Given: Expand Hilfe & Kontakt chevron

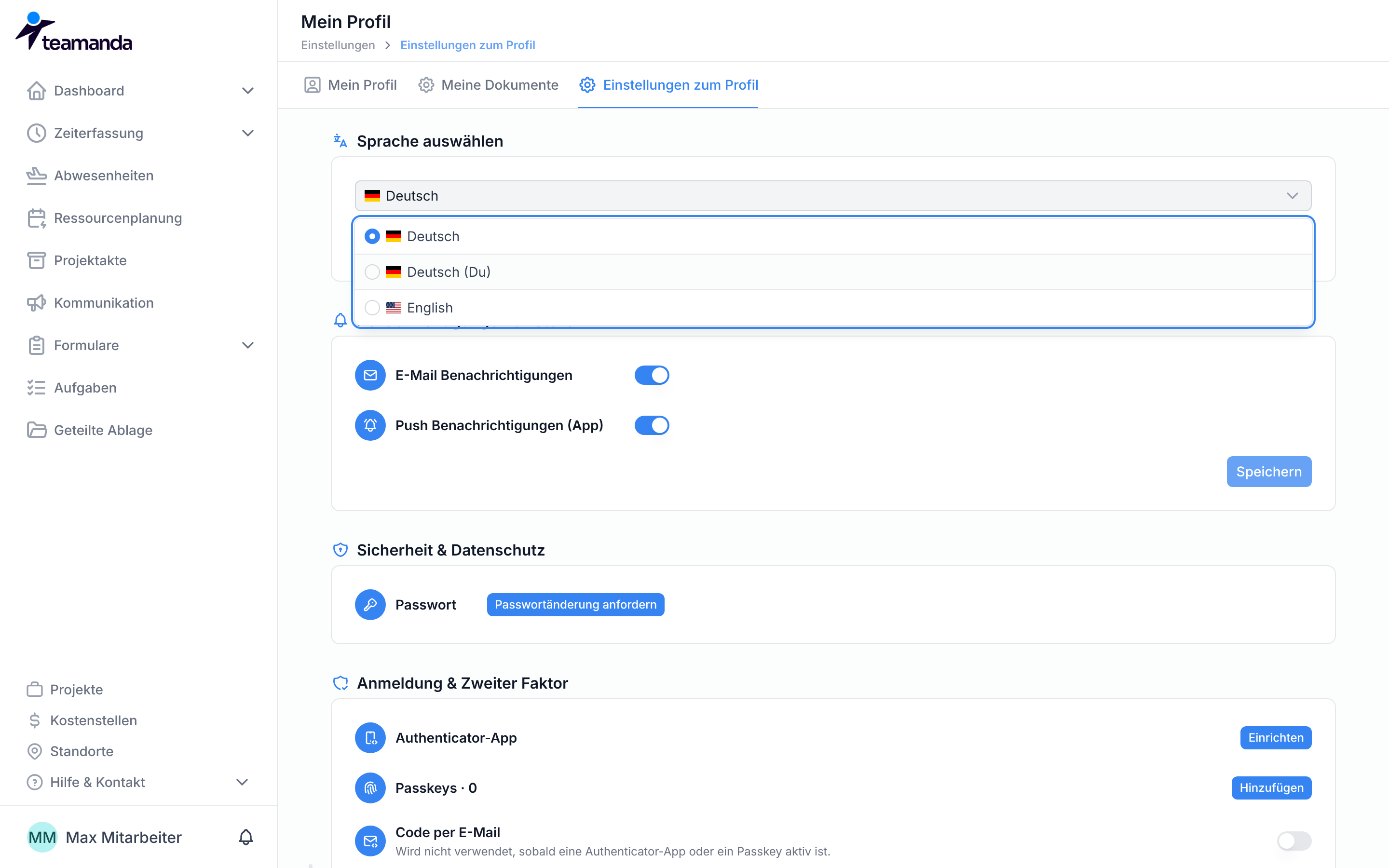Looking at the screenshot, I should point(242,783).
